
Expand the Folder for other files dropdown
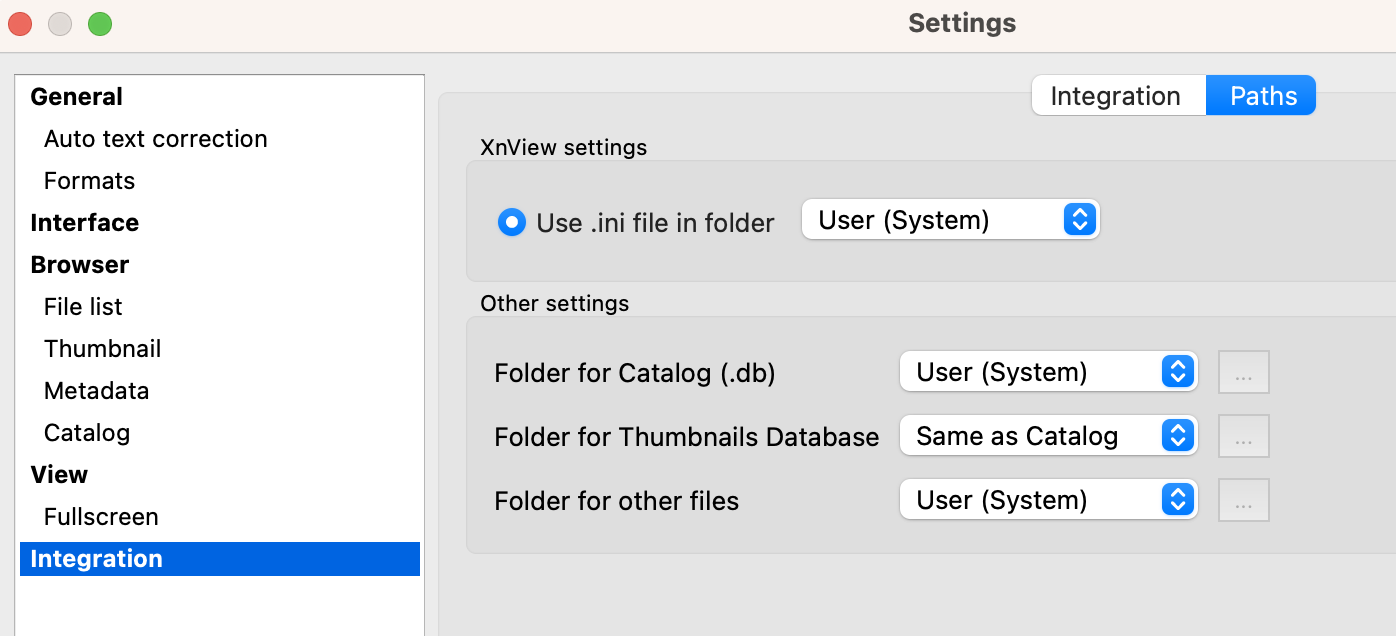[1048, 500]
